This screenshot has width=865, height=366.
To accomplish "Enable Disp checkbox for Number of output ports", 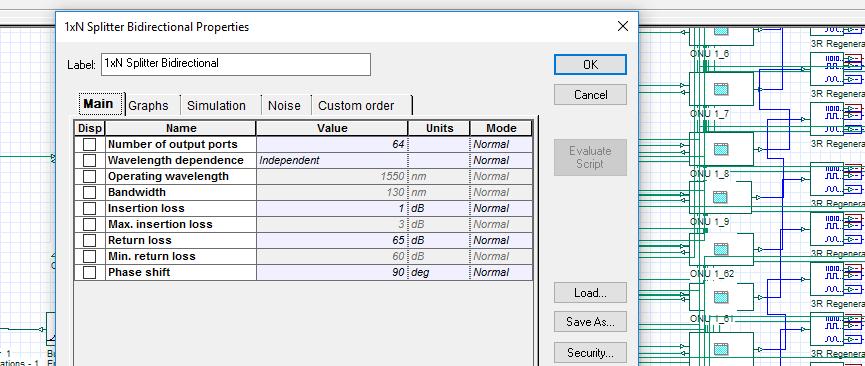I will (89, 145).
